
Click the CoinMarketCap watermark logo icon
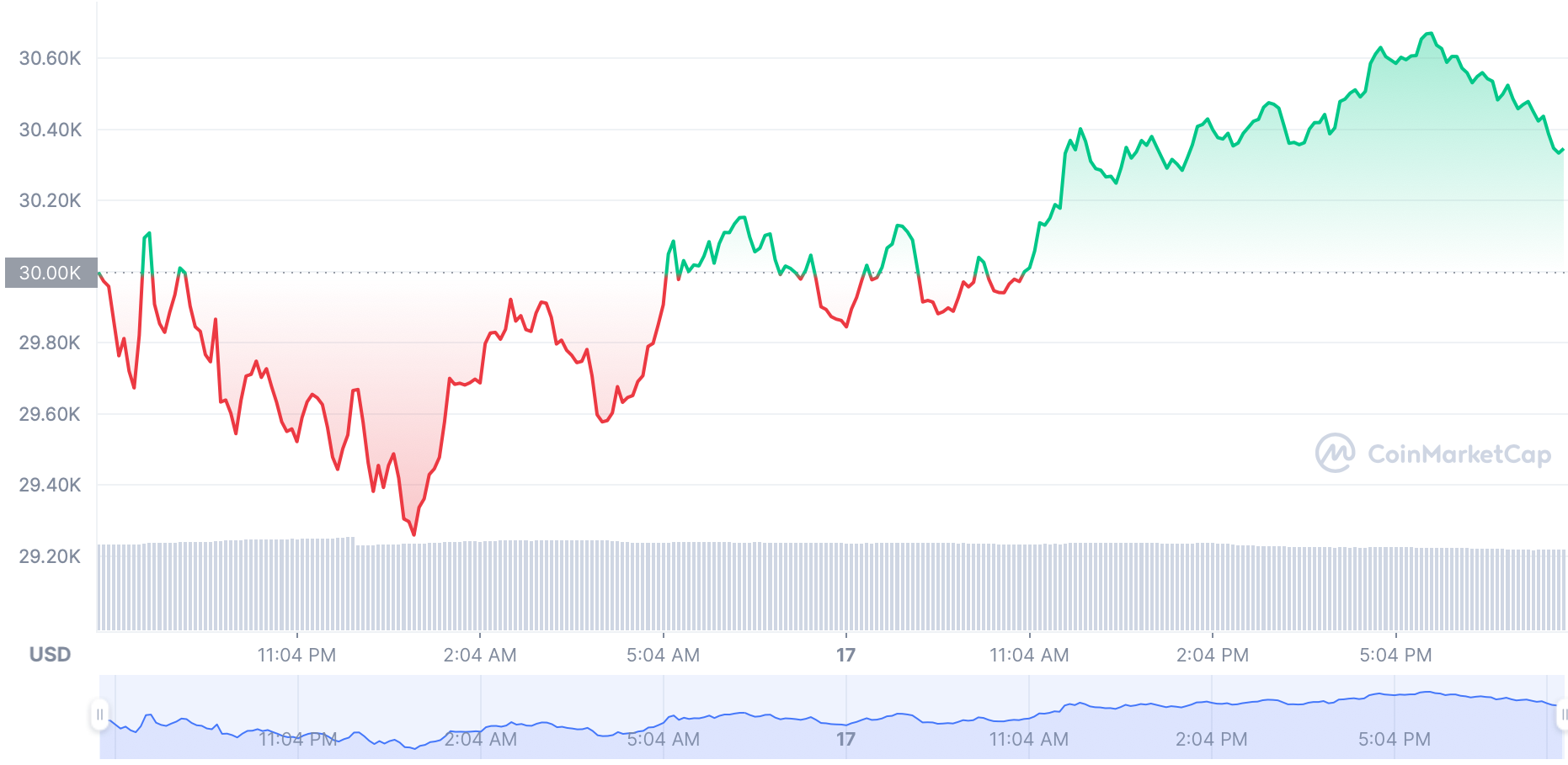[x=1335, y=453]
